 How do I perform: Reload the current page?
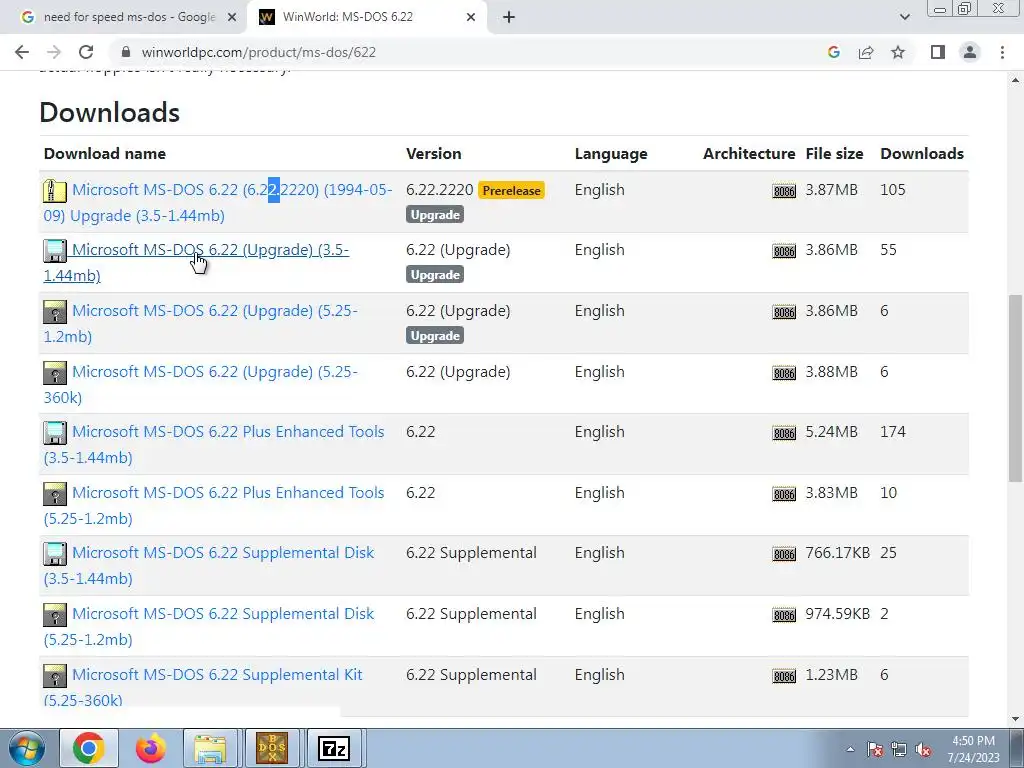pyautogui.click(x=86, y=52)
